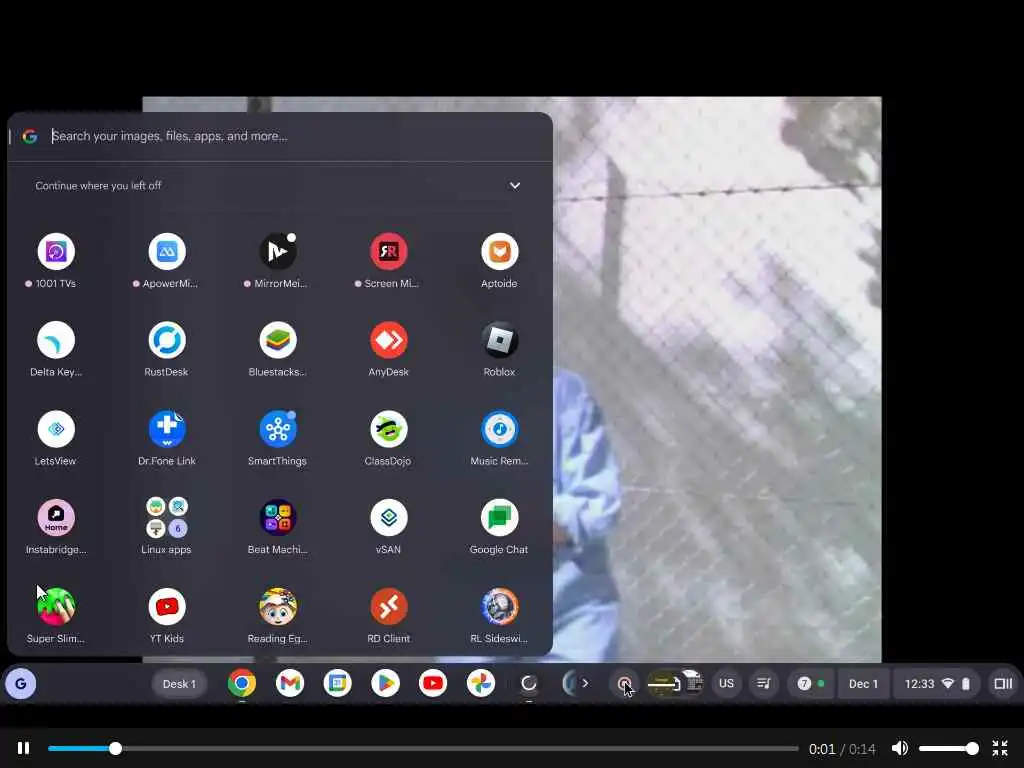Mute the video volume speaker icon
Image resolution: width=1024 pixels, height=768 pixels.
900,748
